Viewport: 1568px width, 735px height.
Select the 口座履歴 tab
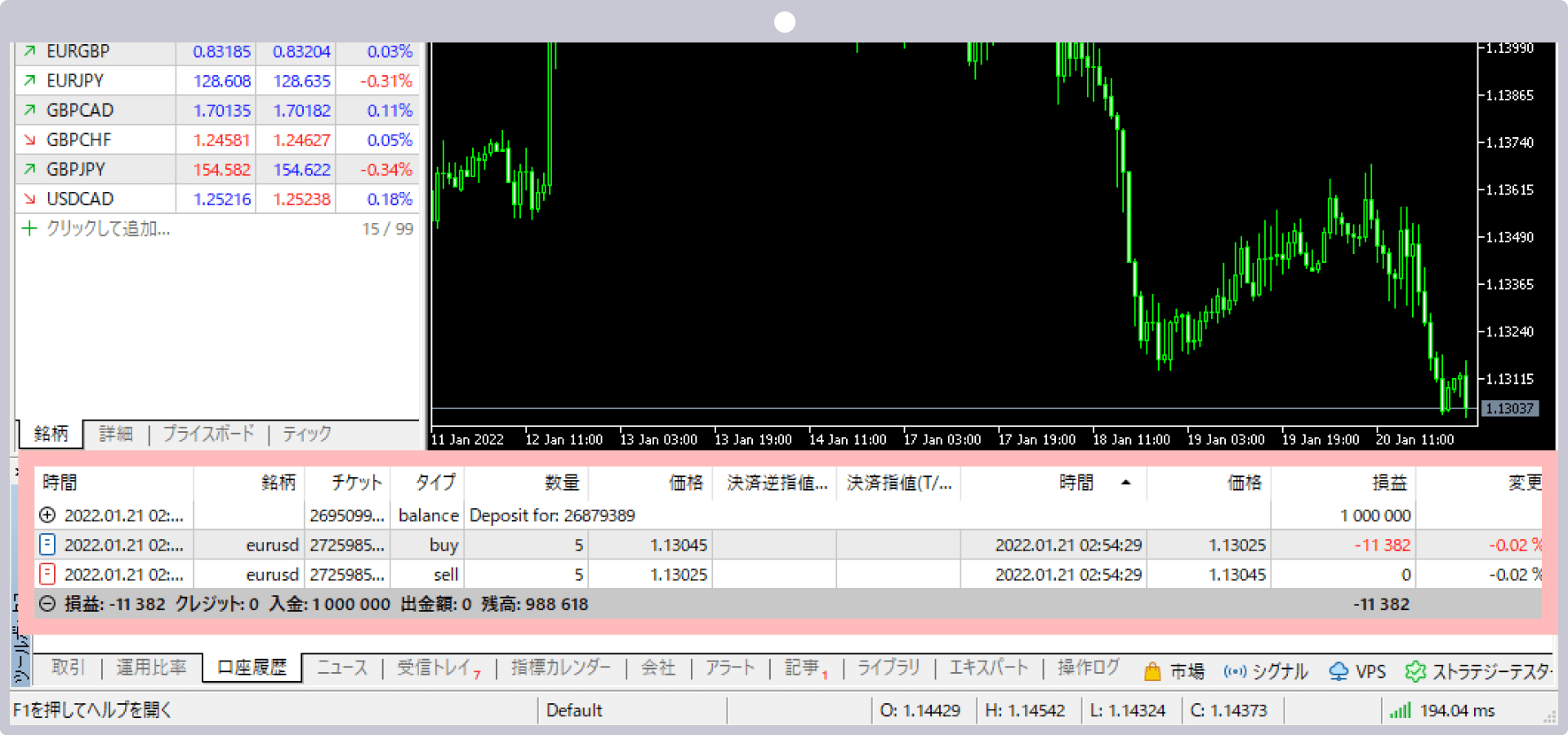coord(252,668)
